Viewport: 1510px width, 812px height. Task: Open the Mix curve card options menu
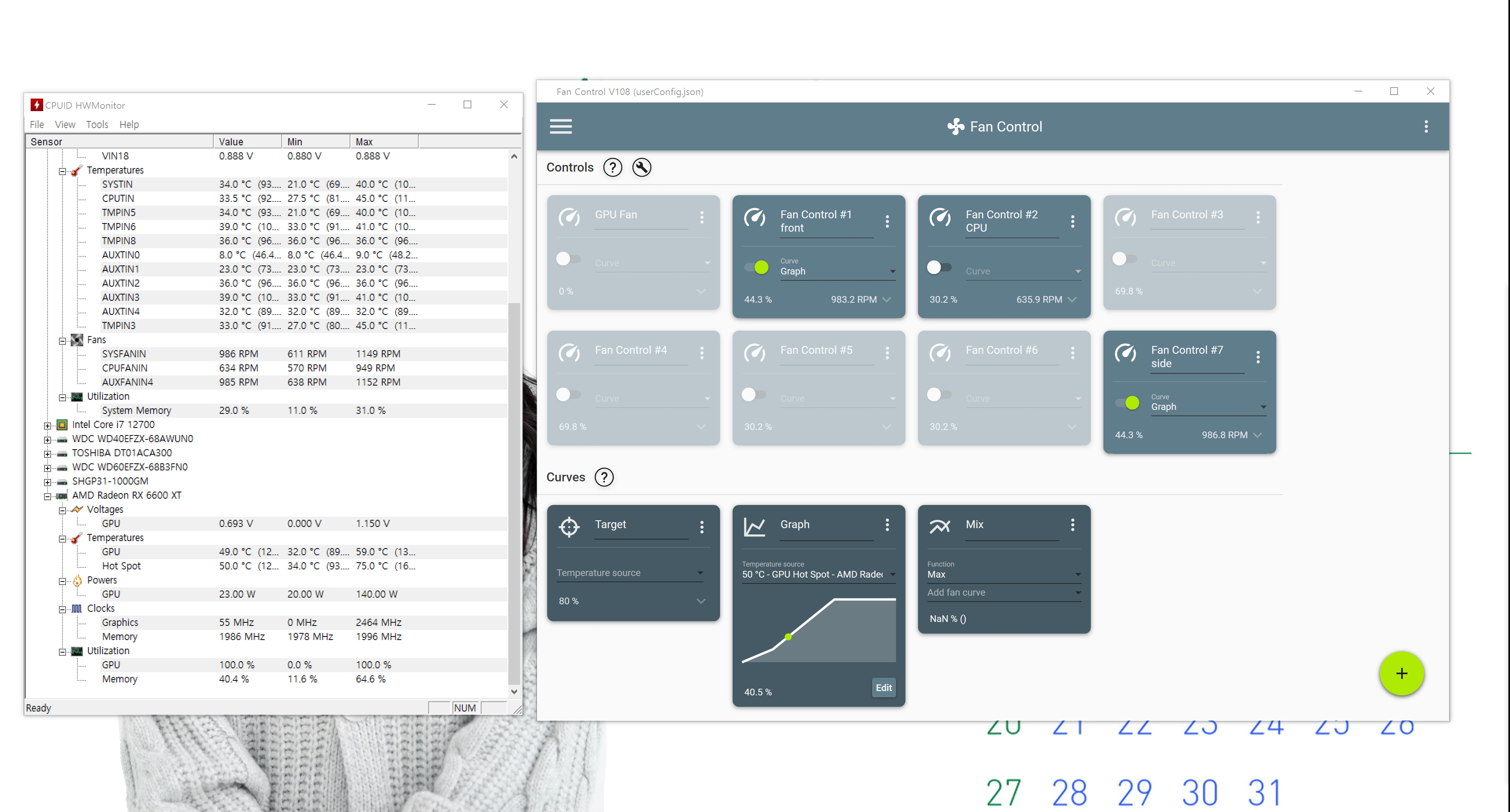[1072, 525]
